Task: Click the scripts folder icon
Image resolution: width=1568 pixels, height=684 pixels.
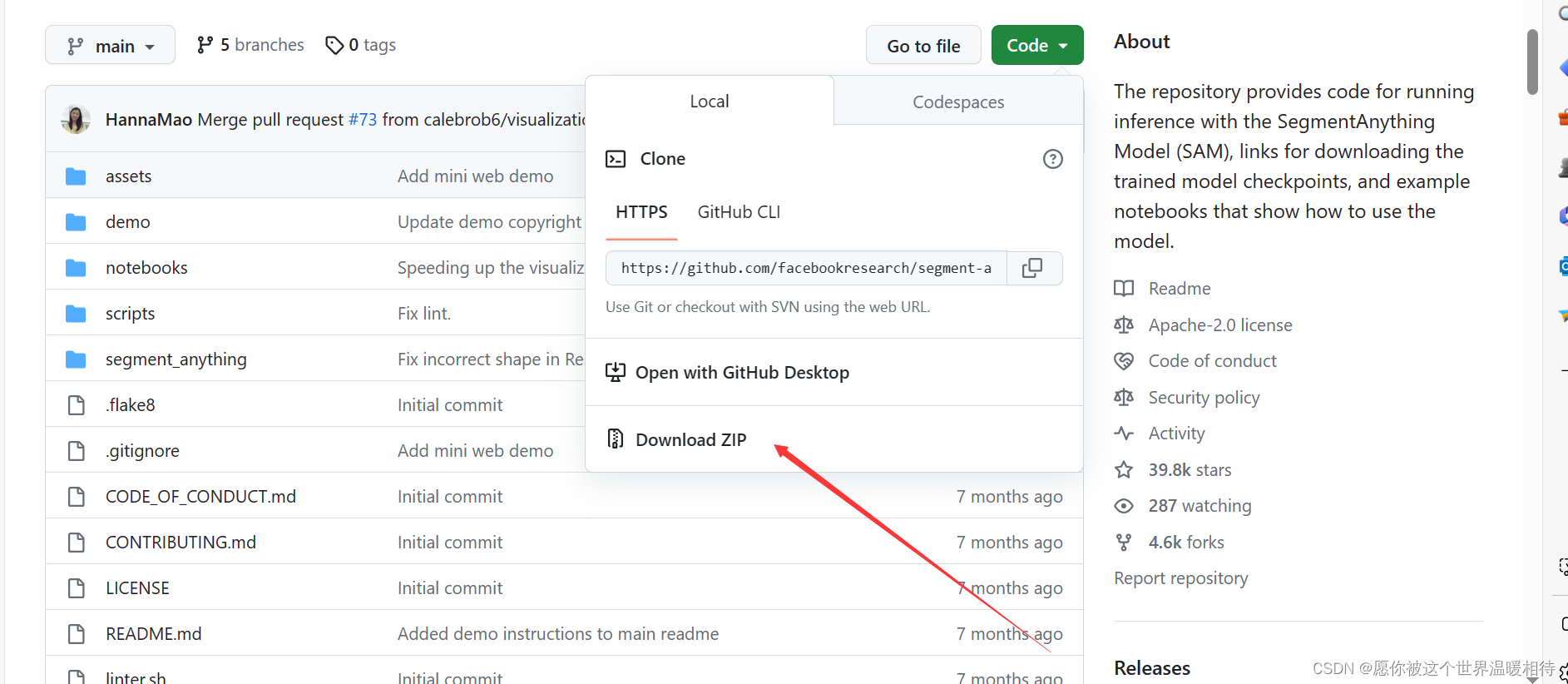Action: point(76,314)
